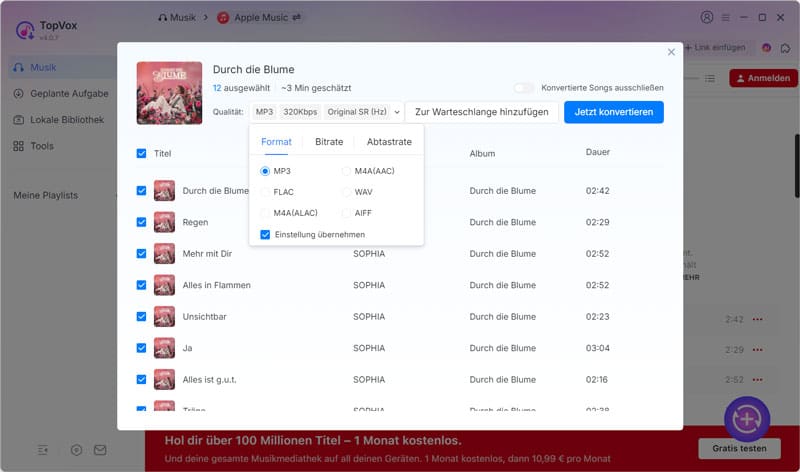
Task: Click the TopVox logo icon
Action: point(24,30)
